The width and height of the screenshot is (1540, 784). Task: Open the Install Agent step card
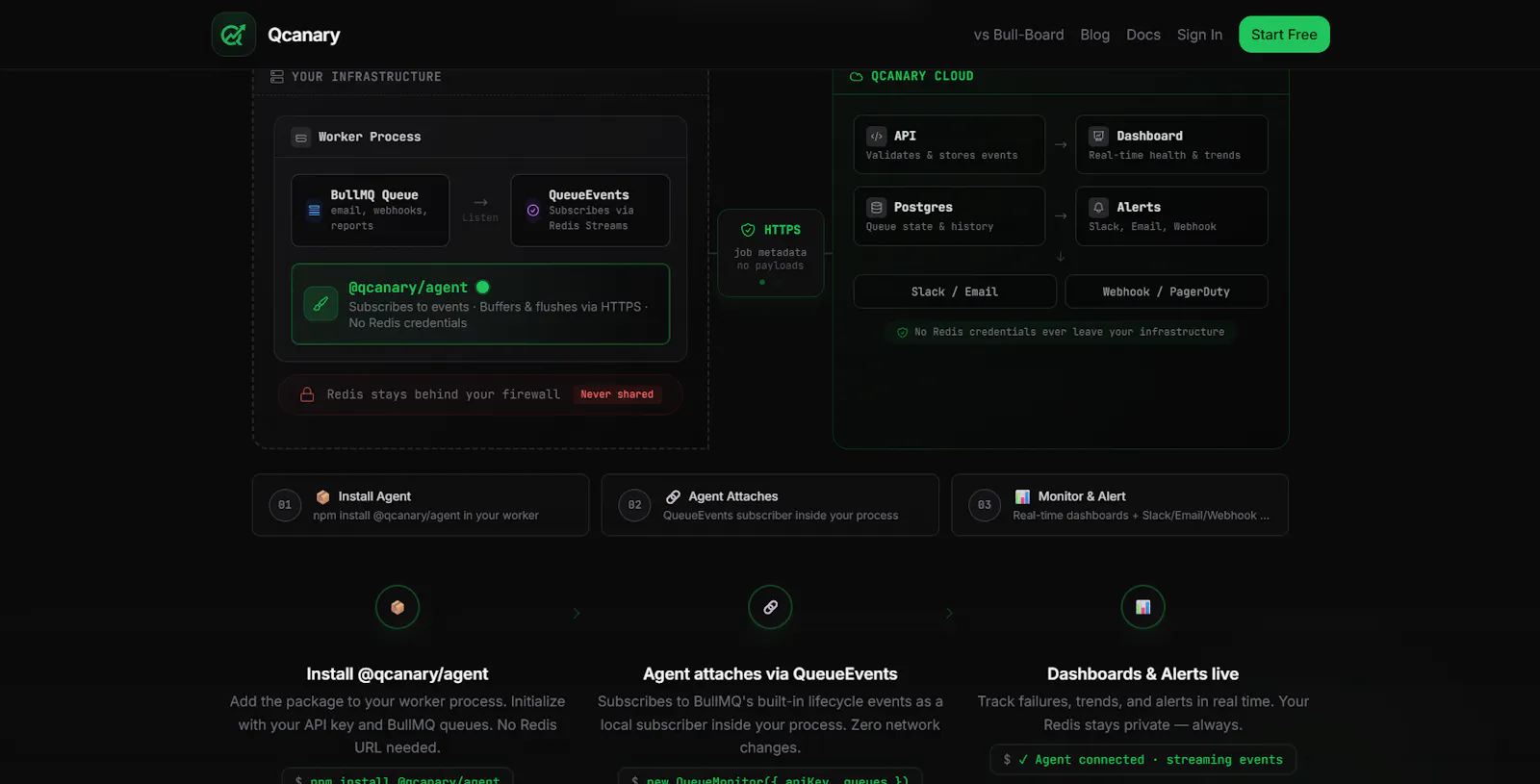(x=421, y=505)
